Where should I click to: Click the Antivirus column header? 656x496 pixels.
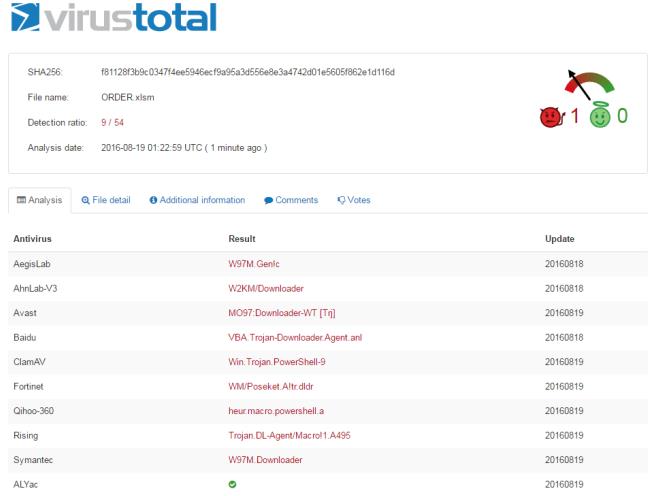coord(32,239)
